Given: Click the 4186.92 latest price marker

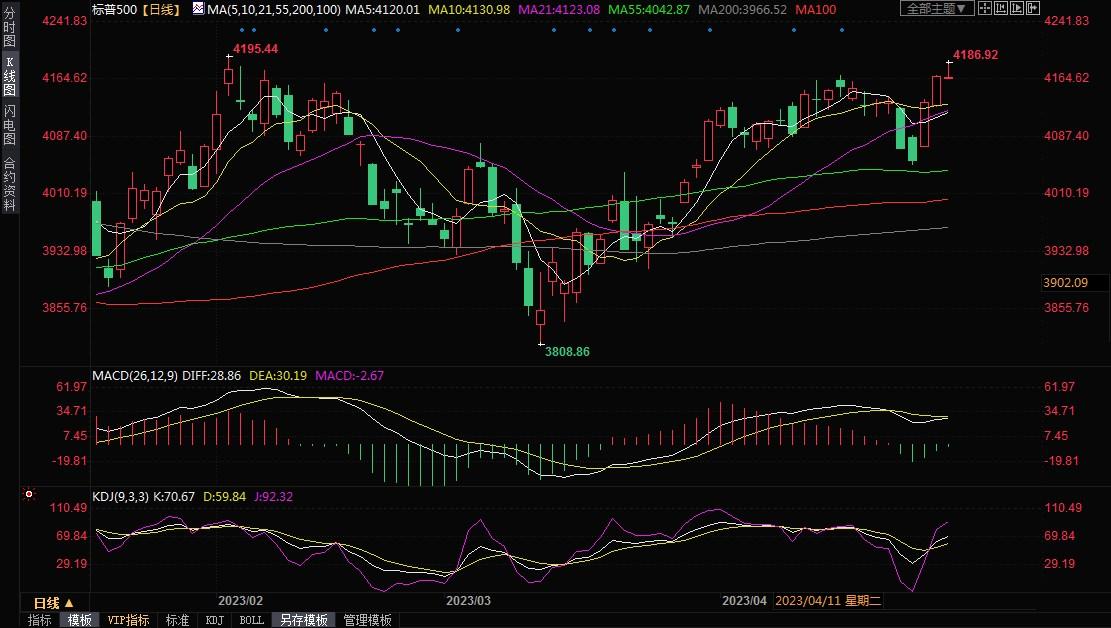Looking at the screenshot, I should 976,55.
